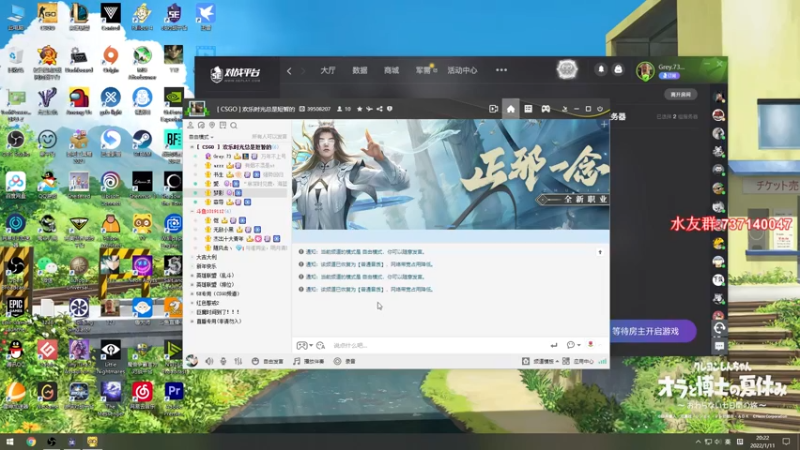Click the bookmark icon above channel tree
This screenshot has height=450, width=800.
tap(223, 125)
